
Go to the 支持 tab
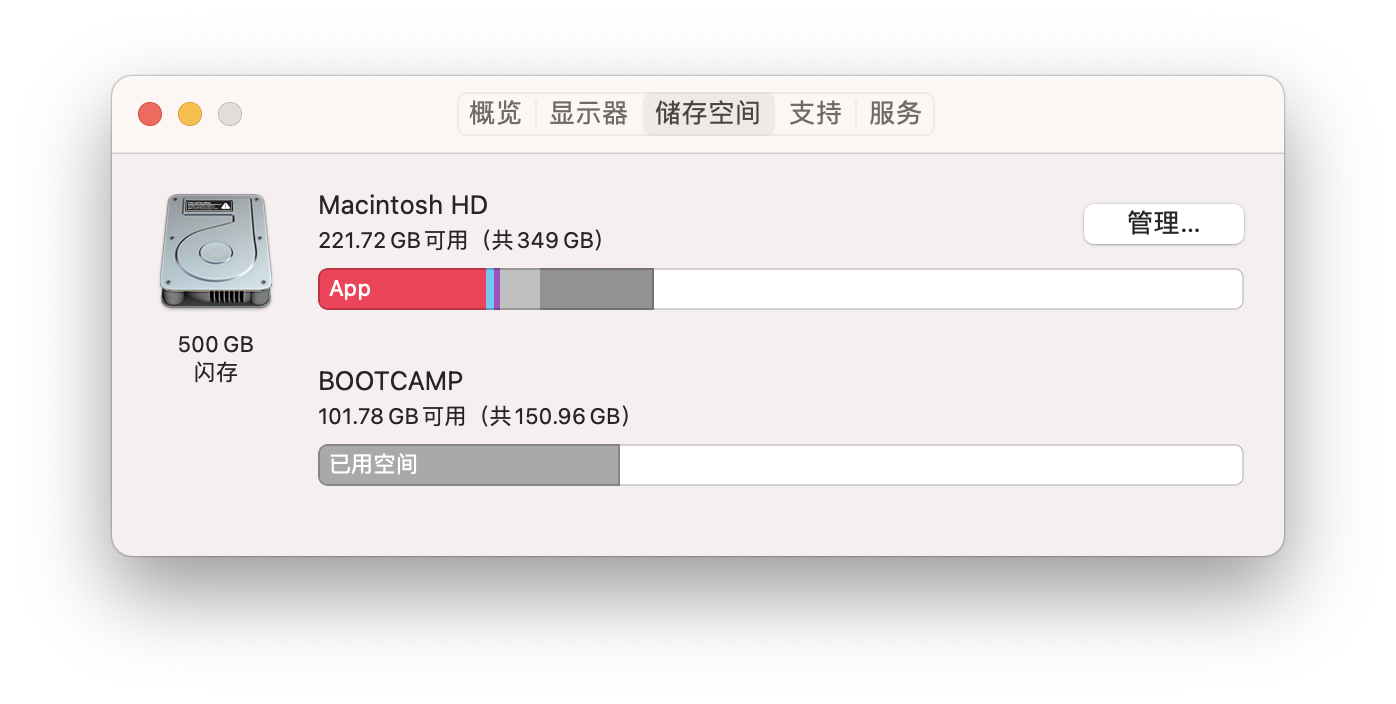point(815,114)
